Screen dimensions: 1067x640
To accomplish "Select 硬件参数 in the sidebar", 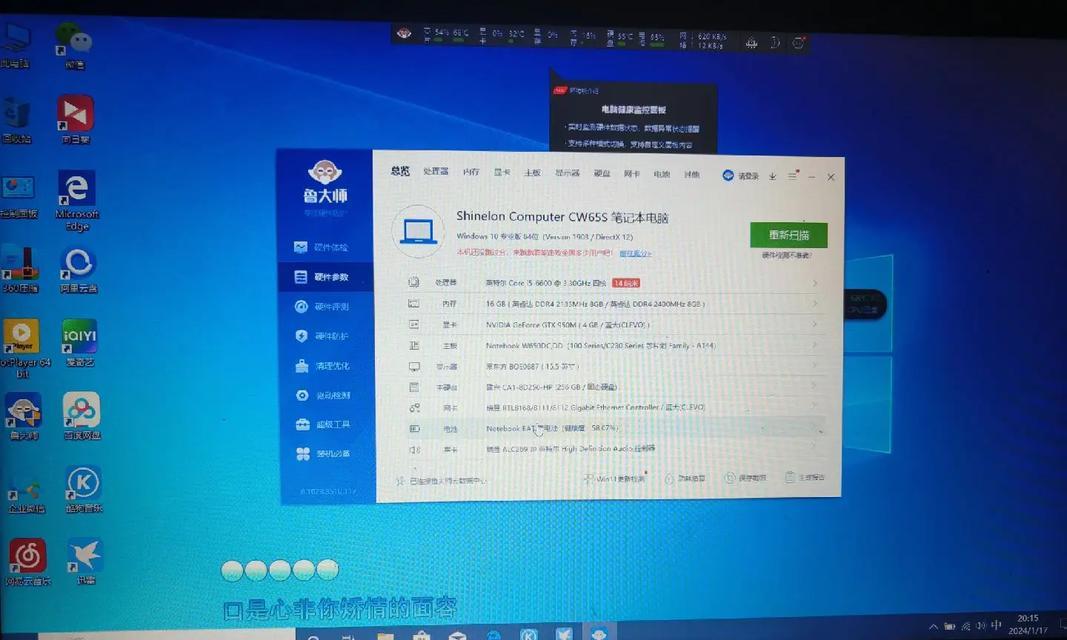I will [x=322, y=277].
